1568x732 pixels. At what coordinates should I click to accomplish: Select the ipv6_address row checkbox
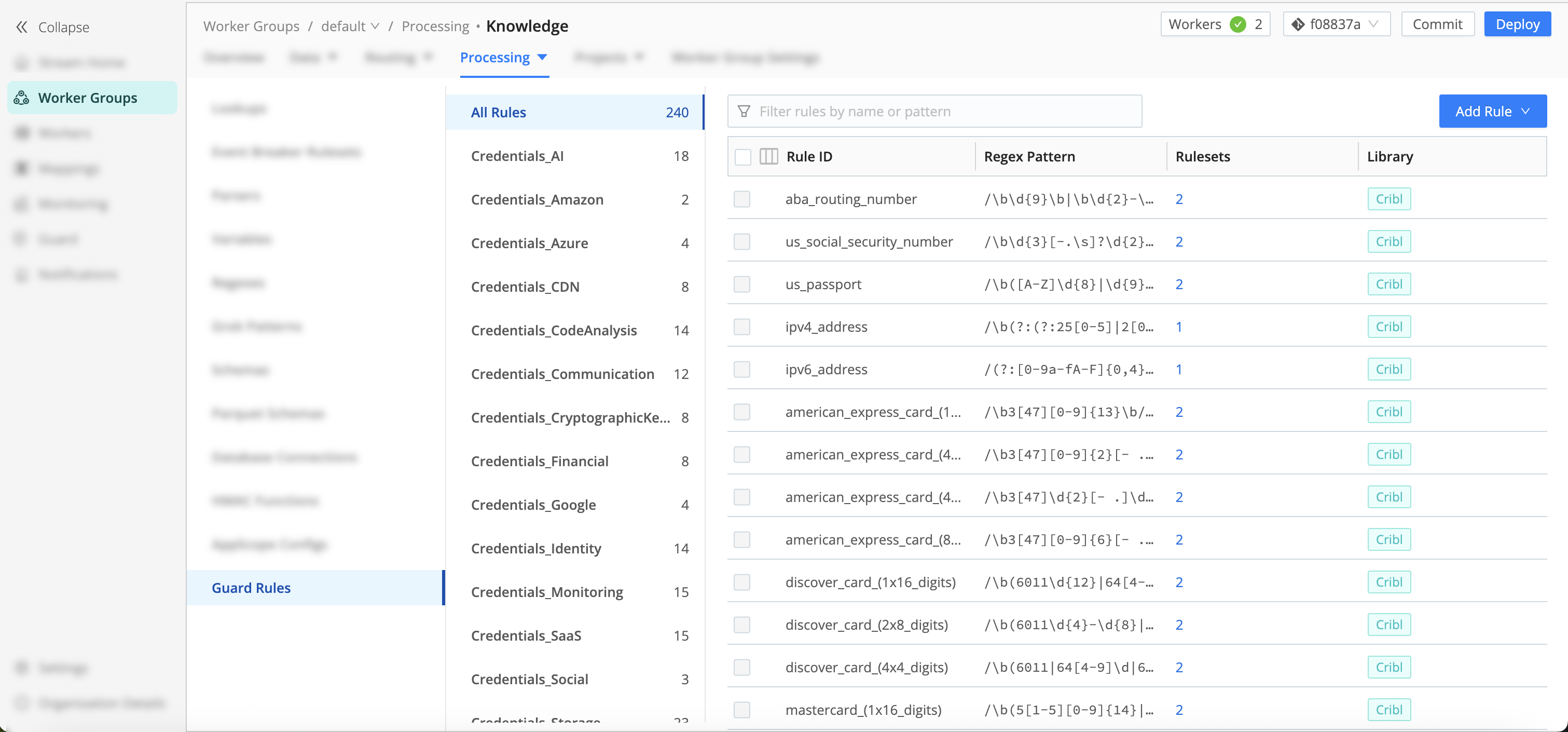point(741,370)
